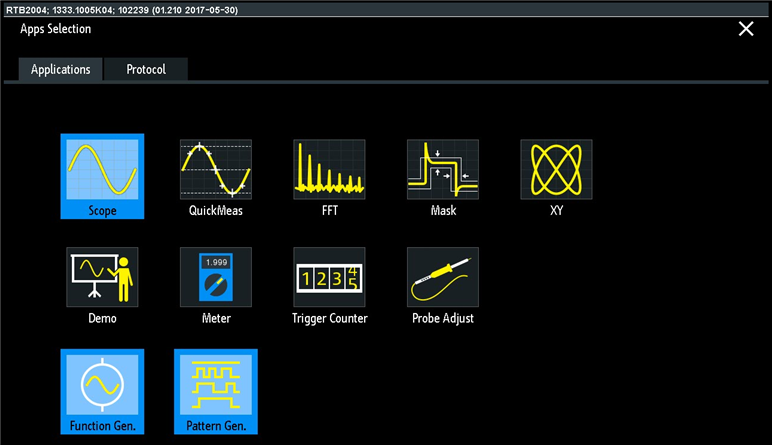
Task: Click the Apps Selection title text
Action: click(56, 29)
